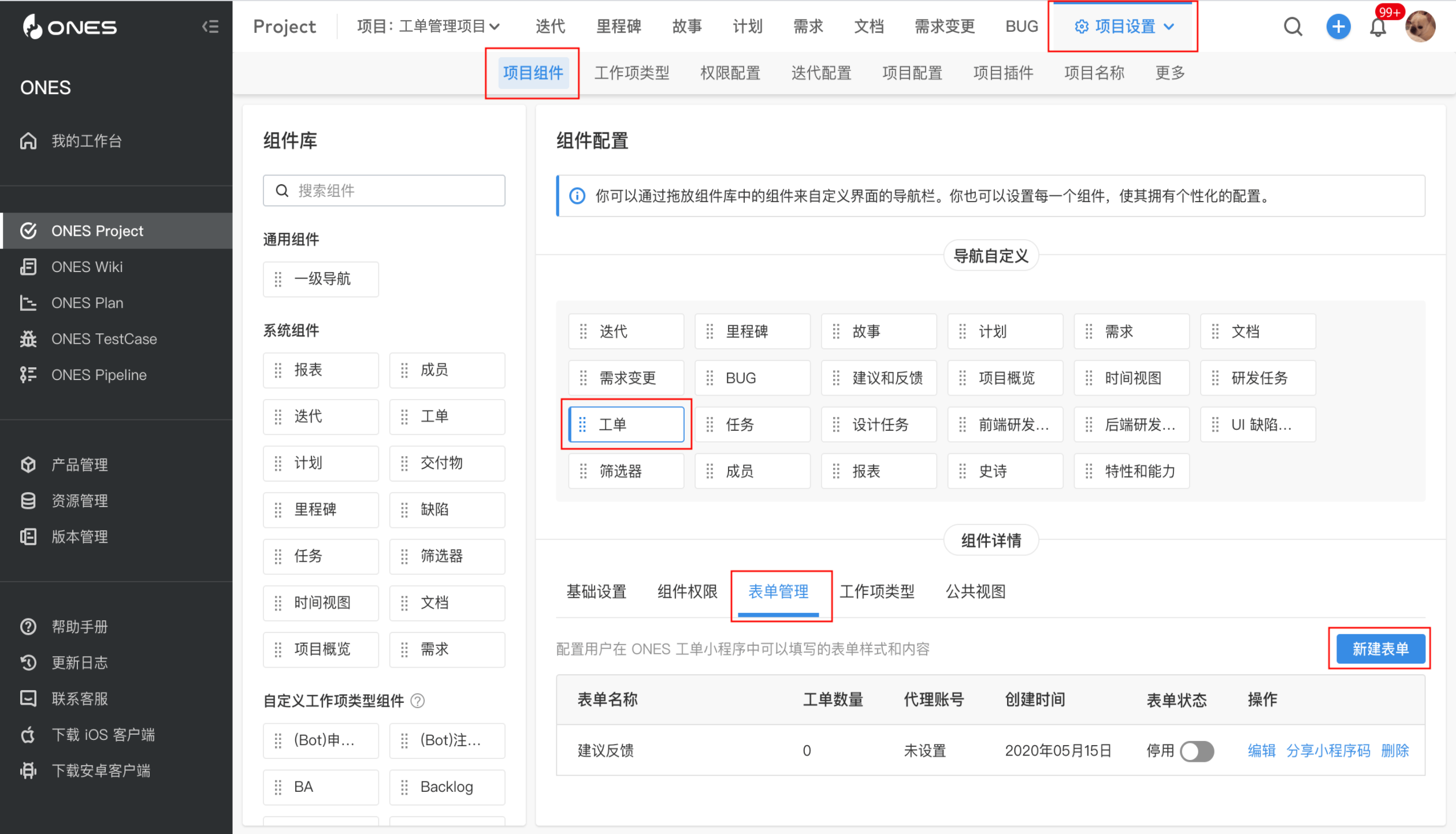Screen dimensions: 1456x834
Task: Click the ONES TestCase bug icon
Action: [28, 339]
